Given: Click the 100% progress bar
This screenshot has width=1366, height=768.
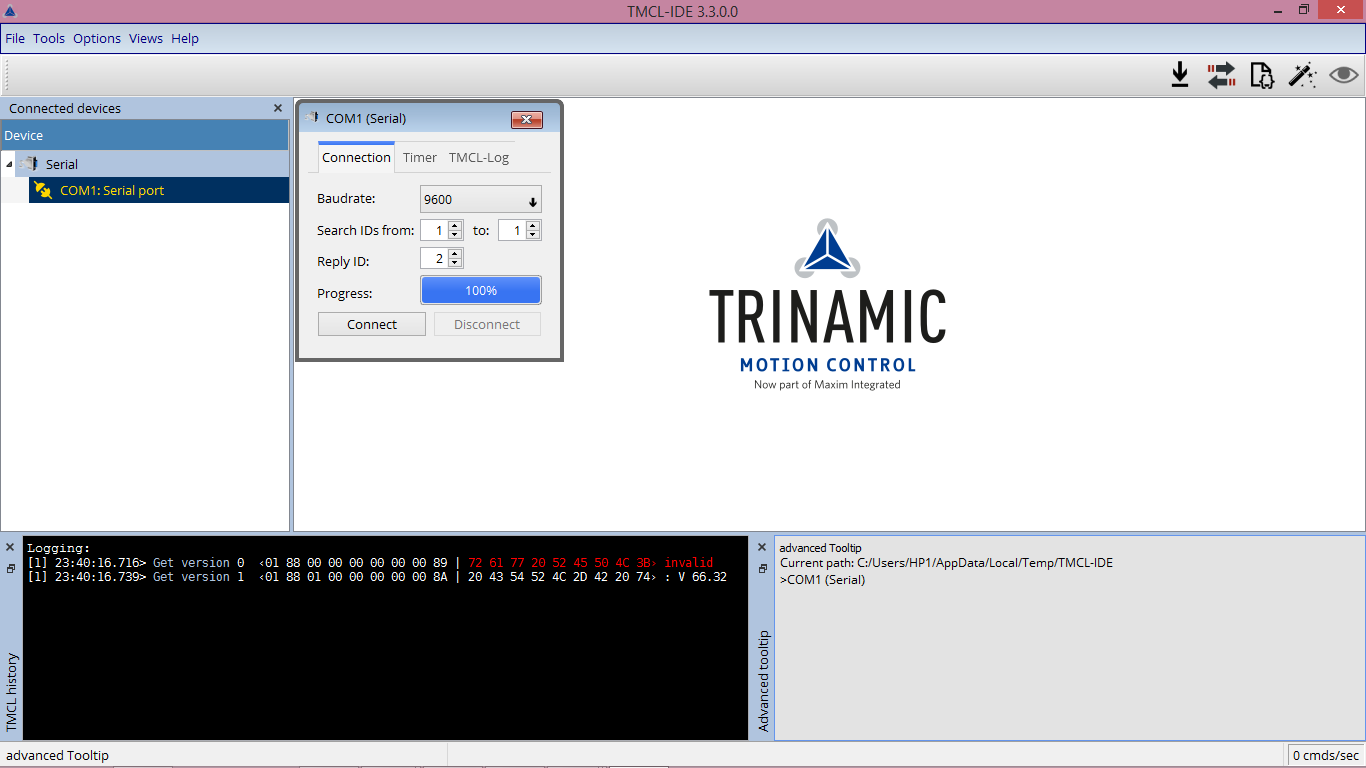Looking at the screenshot, I should 480,290.
